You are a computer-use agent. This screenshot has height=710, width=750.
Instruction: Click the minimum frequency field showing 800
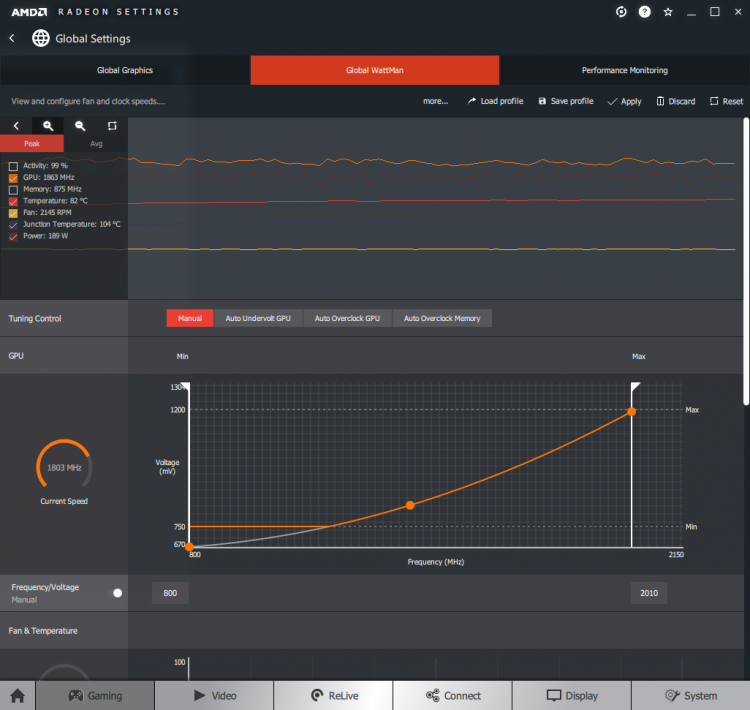pos(170,593)
